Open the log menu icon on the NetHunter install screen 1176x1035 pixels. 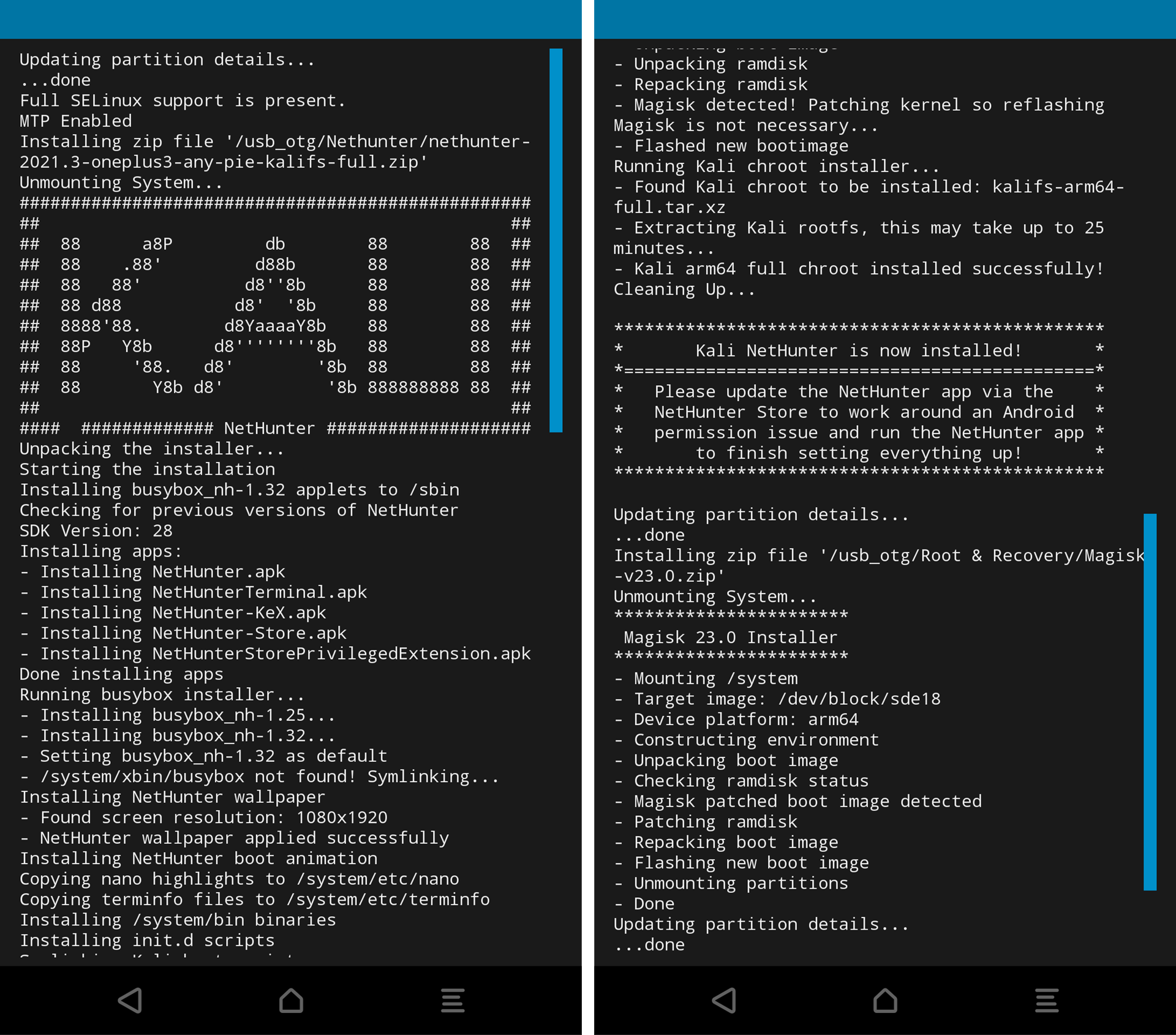tap(453, 1000)
